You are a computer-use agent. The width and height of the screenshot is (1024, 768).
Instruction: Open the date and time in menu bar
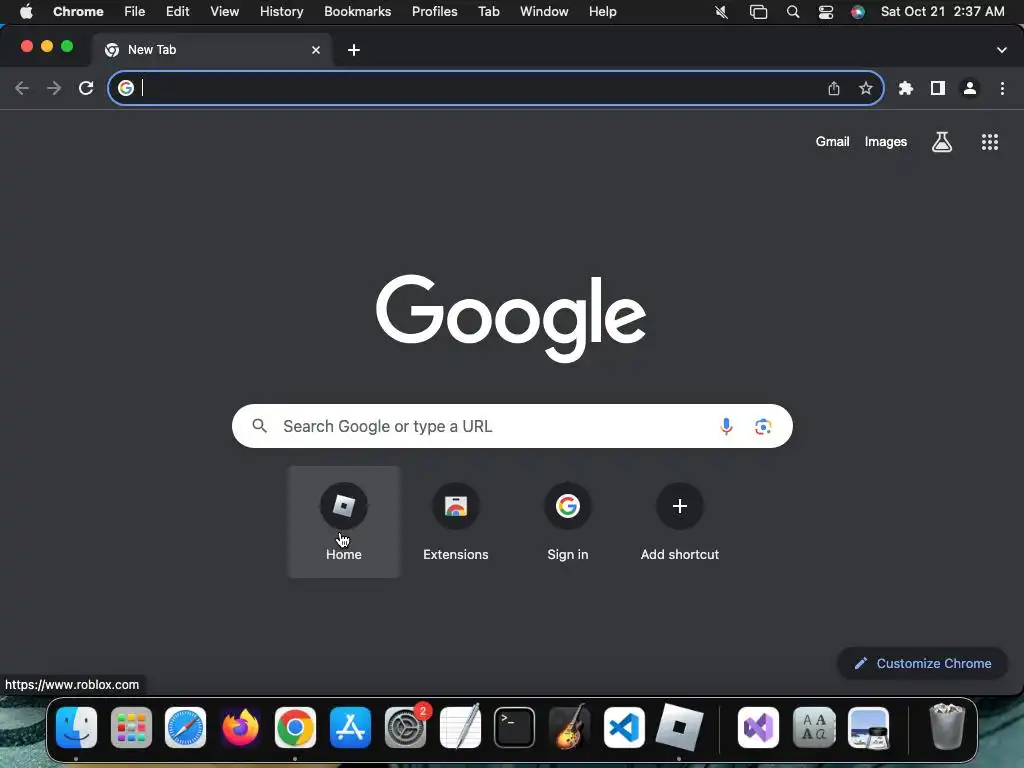(942, 12)
